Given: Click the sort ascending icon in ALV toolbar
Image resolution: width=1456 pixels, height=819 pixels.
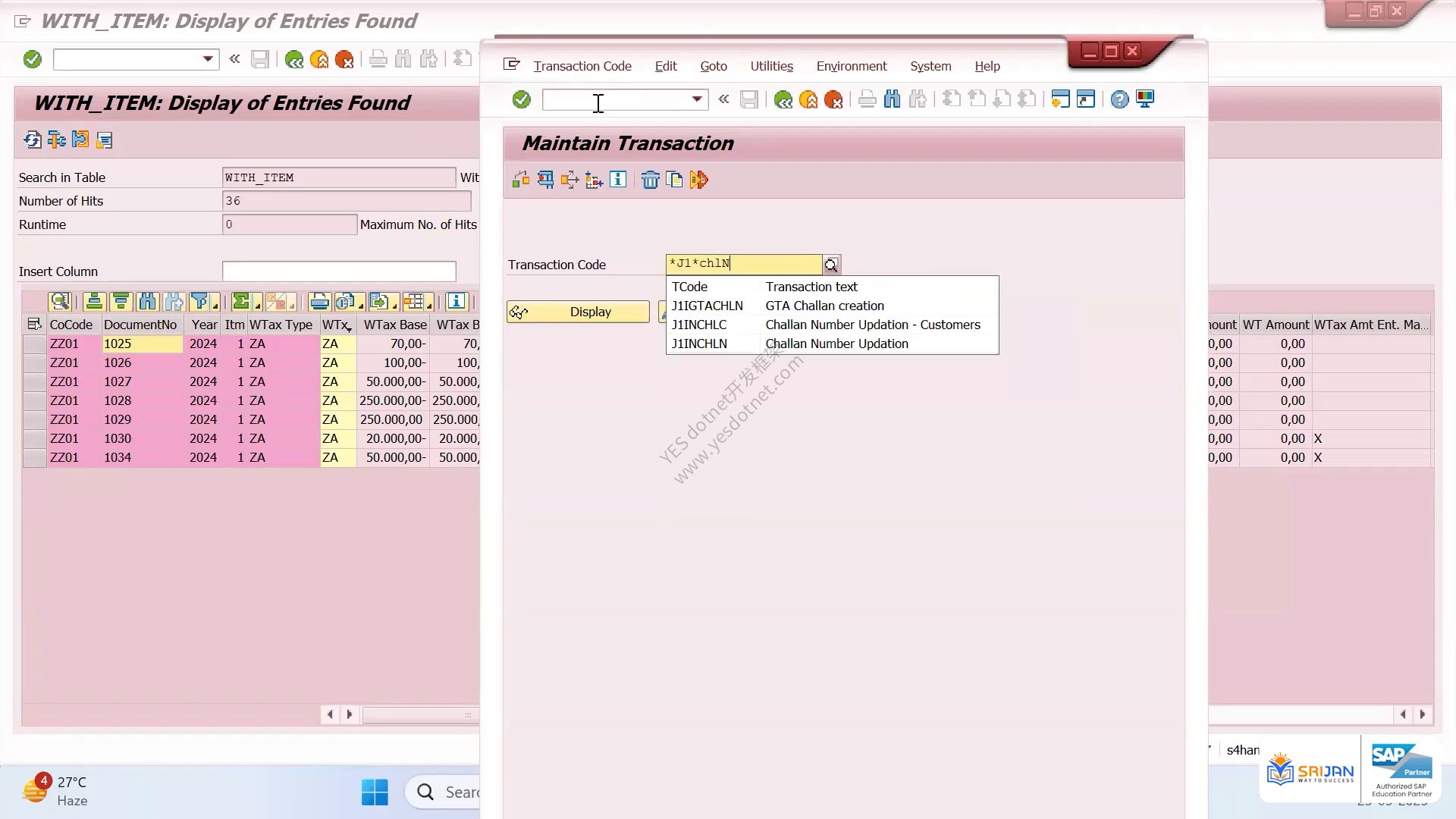Looking at the screenshot, I should [x=94, y=302].
